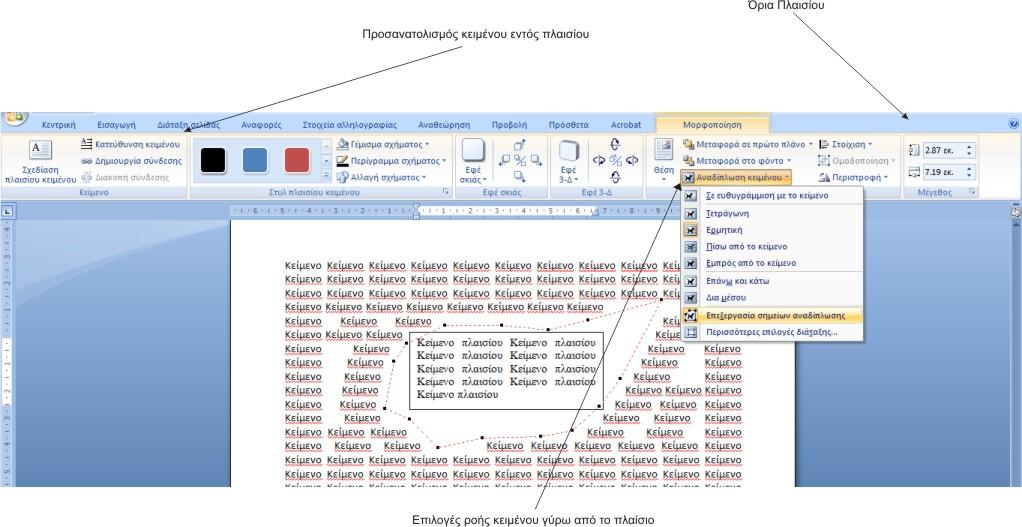The height and width of the screenshot is (527, 1022).
Task: Click Κατεύθυνση κειμένου (text direction)
Action: pos(130,144)
